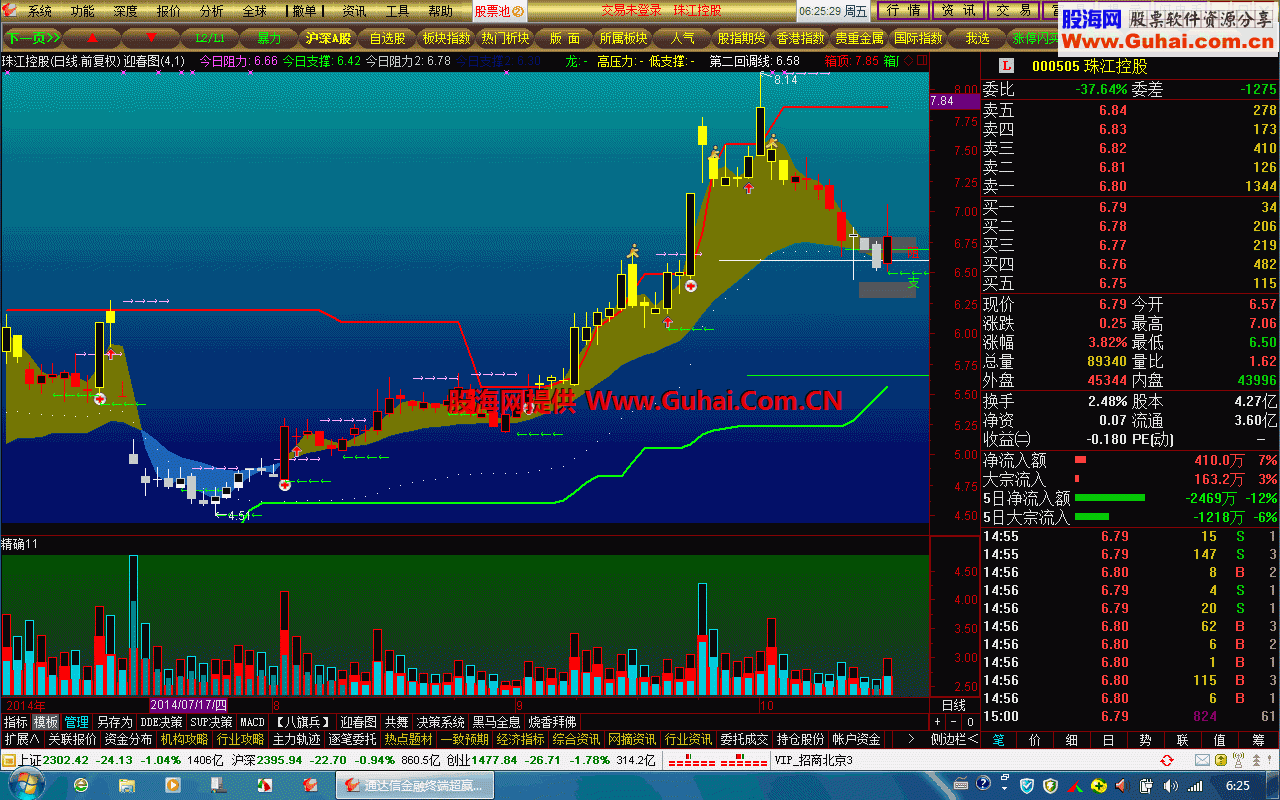1280x800 pixels.
Task: Open the 资金分布 tab
Action: (x=128, y=739)
